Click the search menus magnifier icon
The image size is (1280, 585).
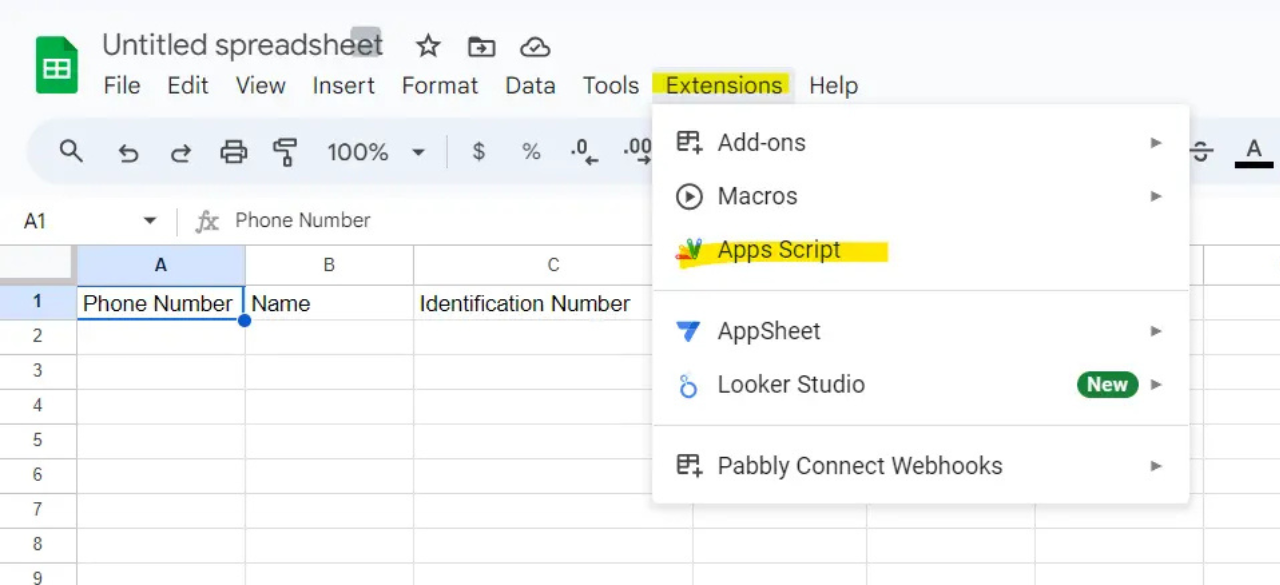click(71, 151)
